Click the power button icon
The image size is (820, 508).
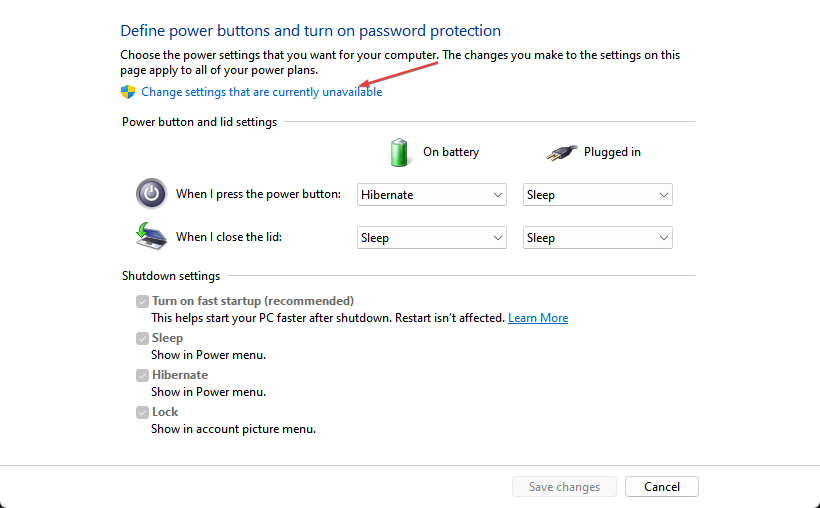coord(150,193)
